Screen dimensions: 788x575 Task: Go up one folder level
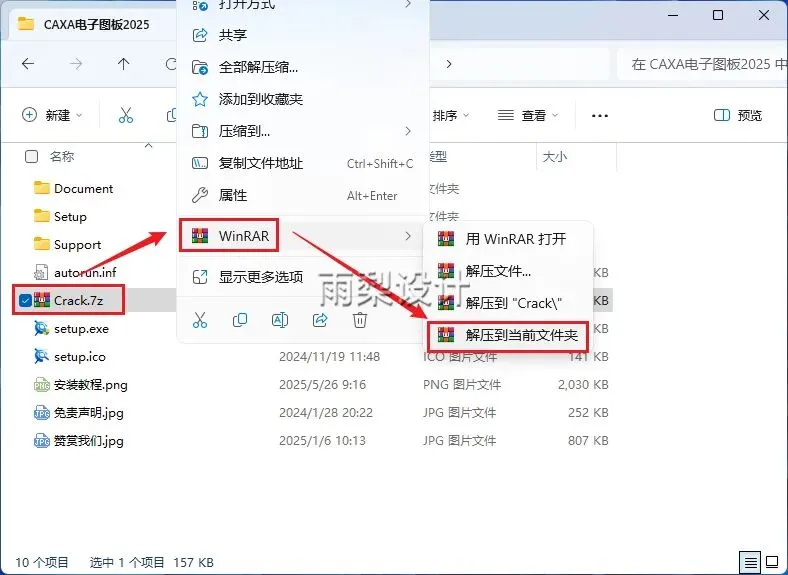click(123, 64)
